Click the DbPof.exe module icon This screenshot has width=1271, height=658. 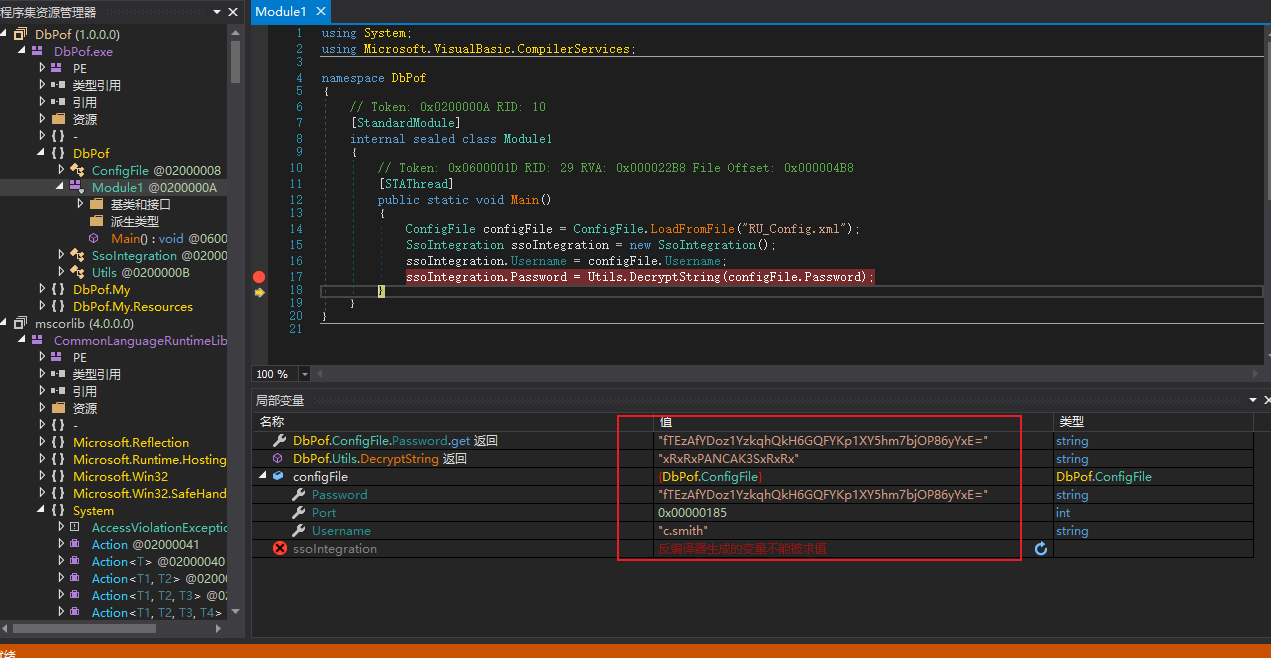point(37,51)
